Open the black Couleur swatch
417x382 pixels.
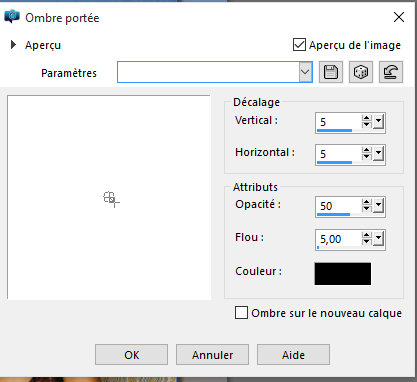(x=343, y=274)
